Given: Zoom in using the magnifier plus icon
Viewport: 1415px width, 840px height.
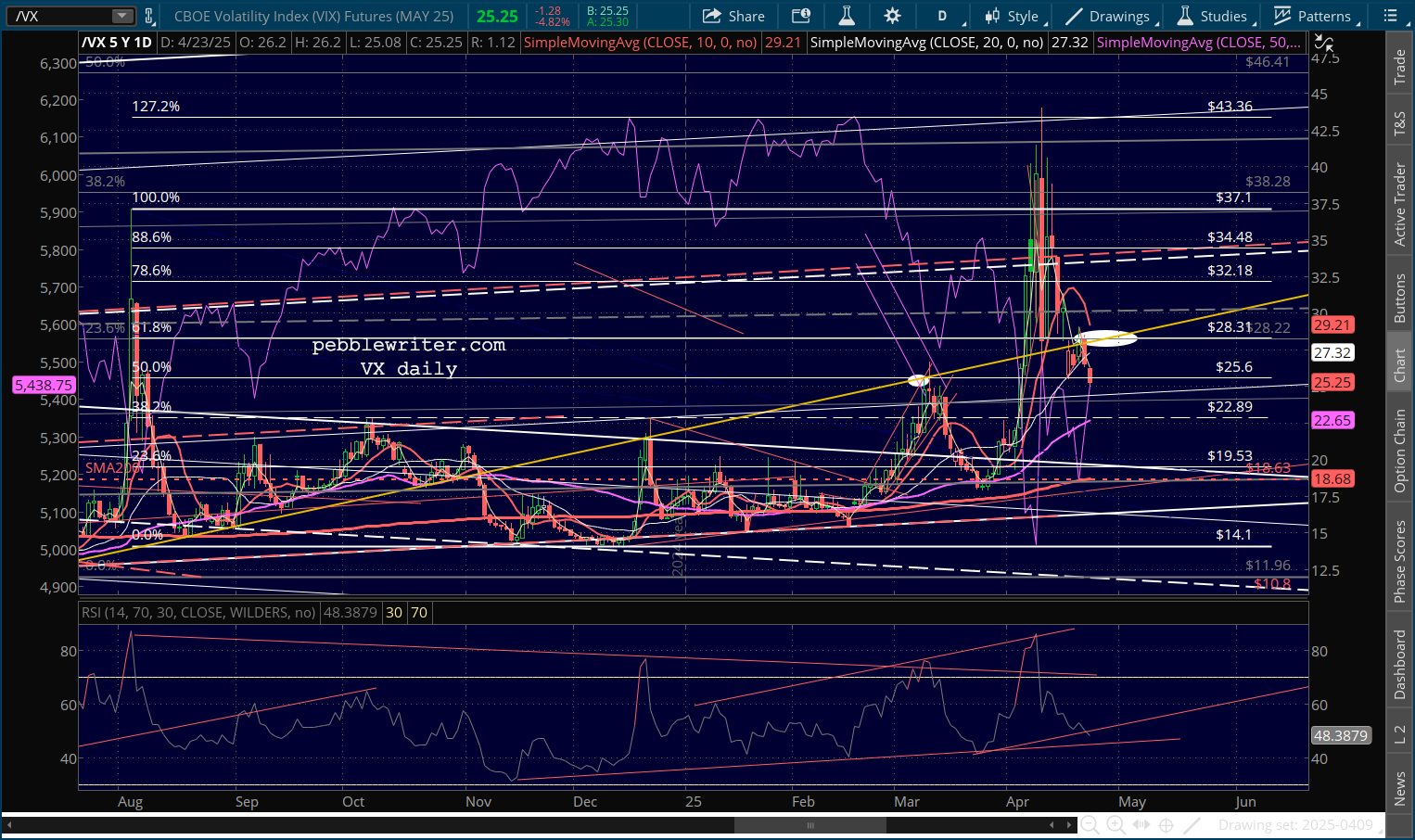Looking at the screenshot, I should [1115, 825].
